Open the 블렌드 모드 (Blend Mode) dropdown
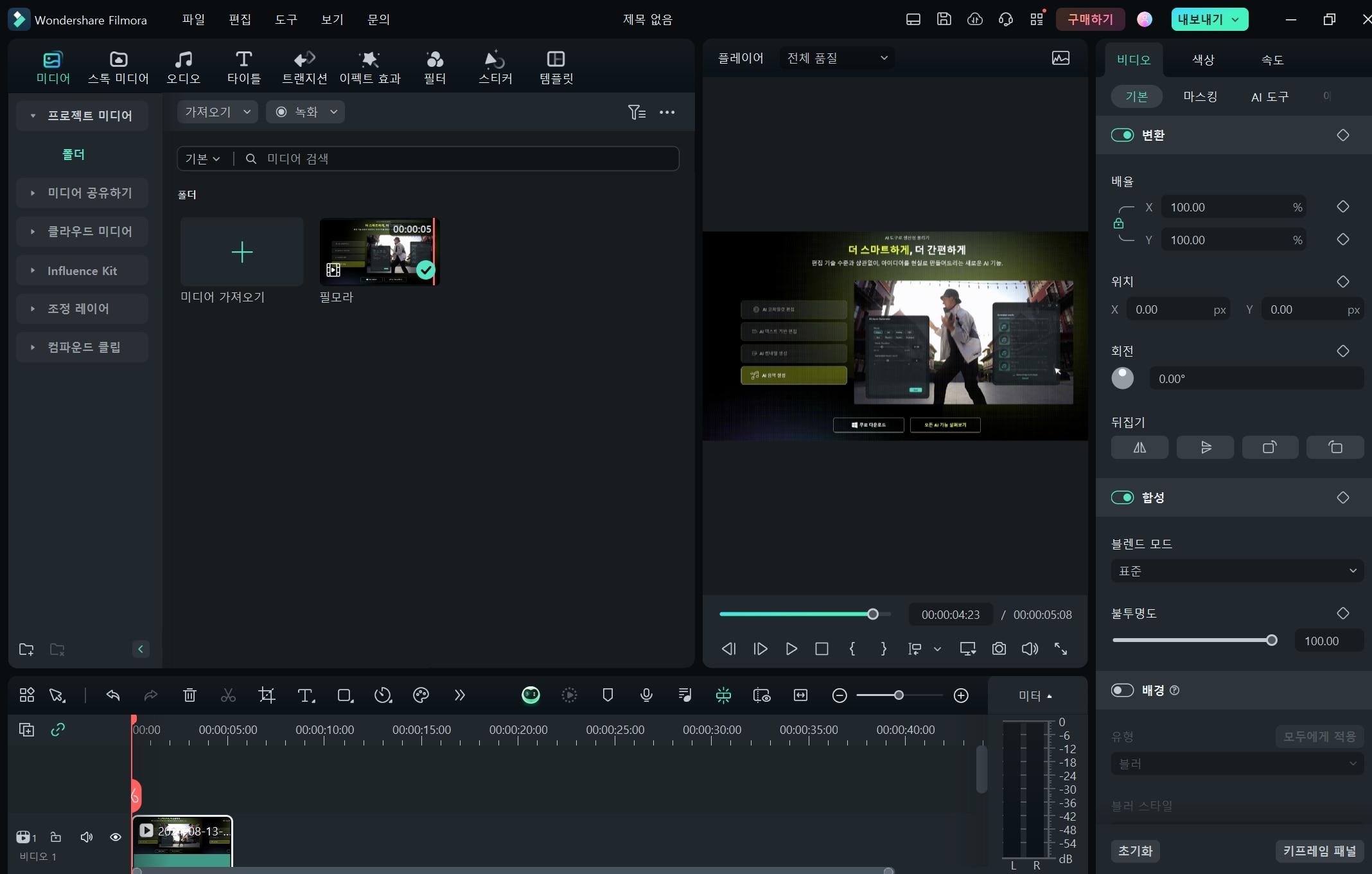Screen dimensions: 1372x874 pos(1237,570)
